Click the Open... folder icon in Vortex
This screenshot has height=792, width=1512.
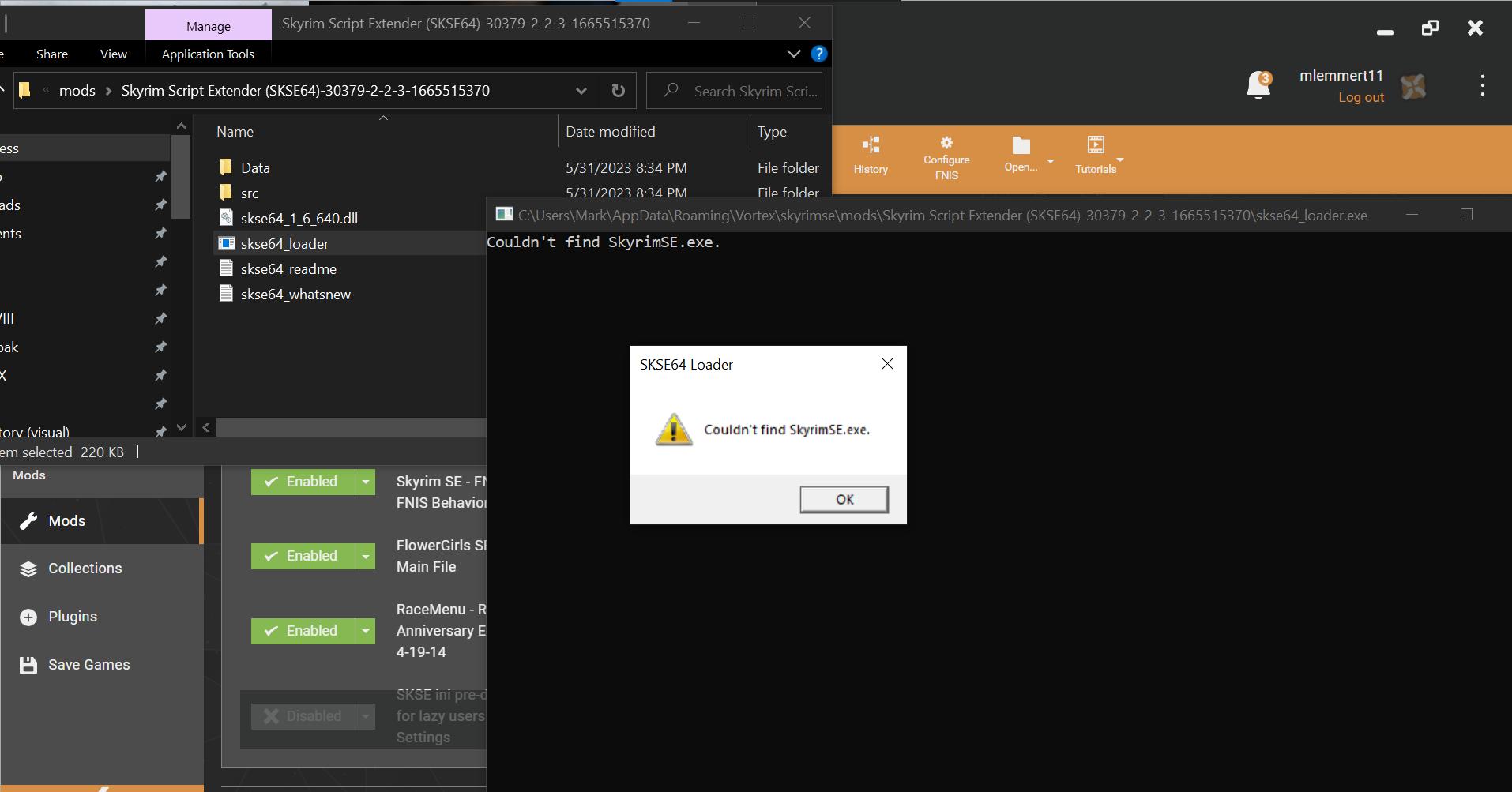pos(1021,145)
